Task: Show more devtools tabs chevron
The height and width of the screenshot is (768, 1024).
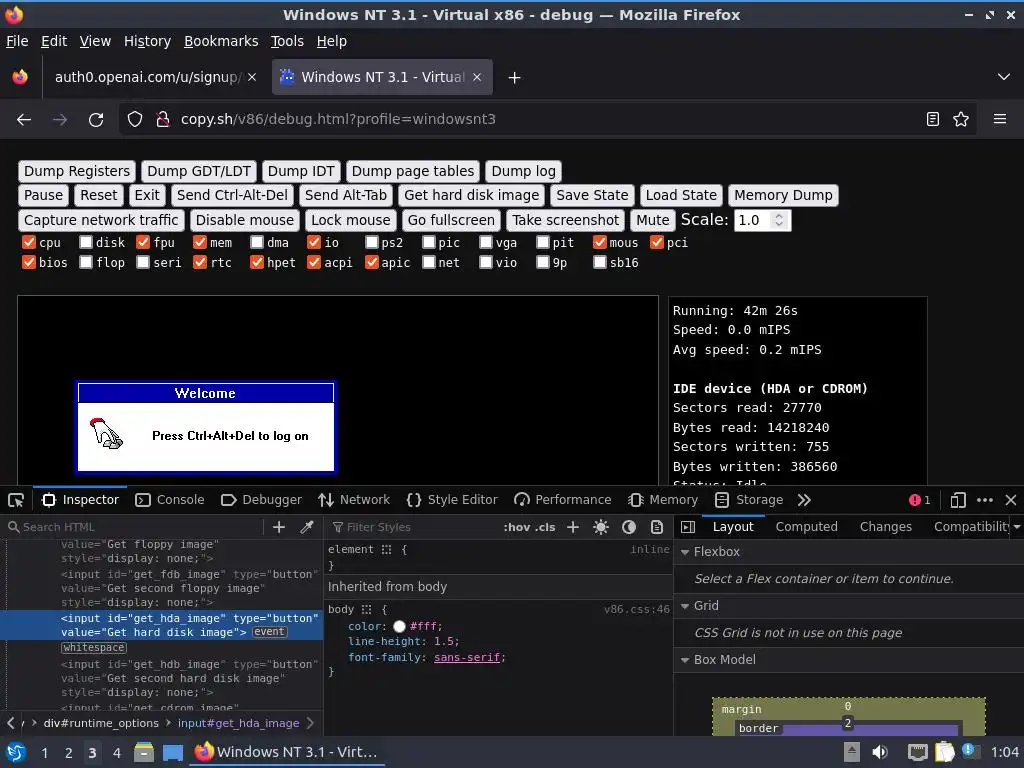Action: [x=804, y=500]
